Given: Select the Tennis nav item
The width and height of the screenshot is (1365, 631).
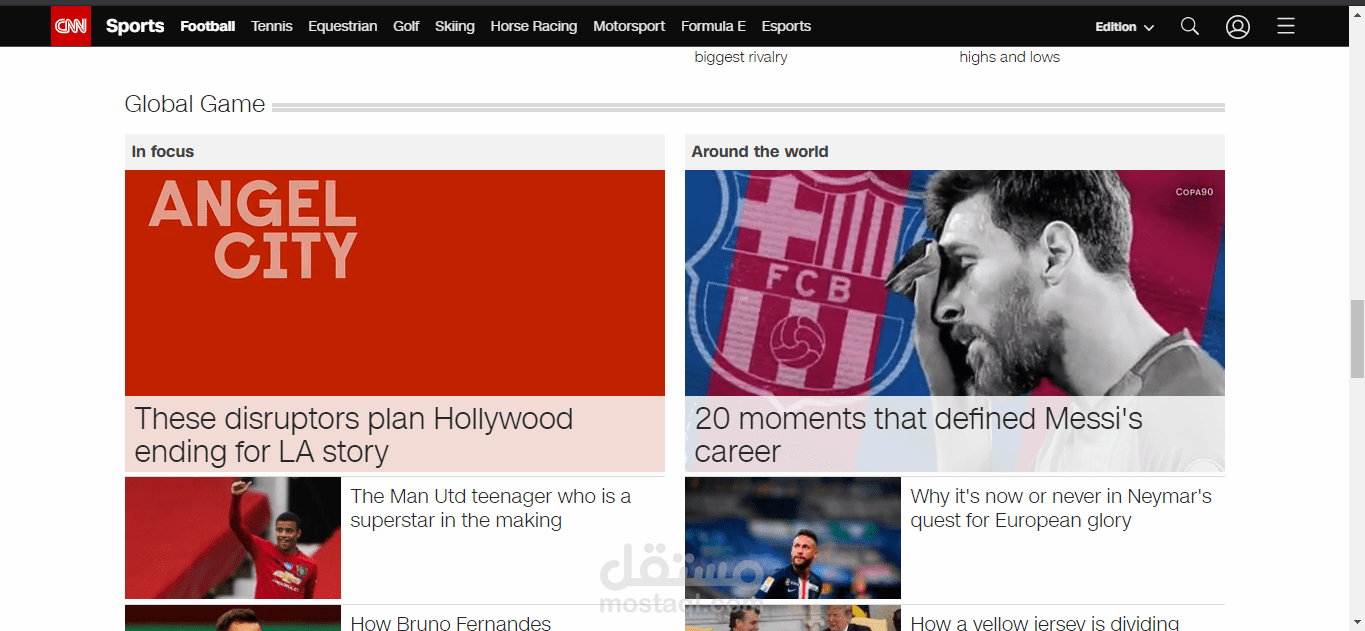Looking at the screenshot, I should (272, 26).
